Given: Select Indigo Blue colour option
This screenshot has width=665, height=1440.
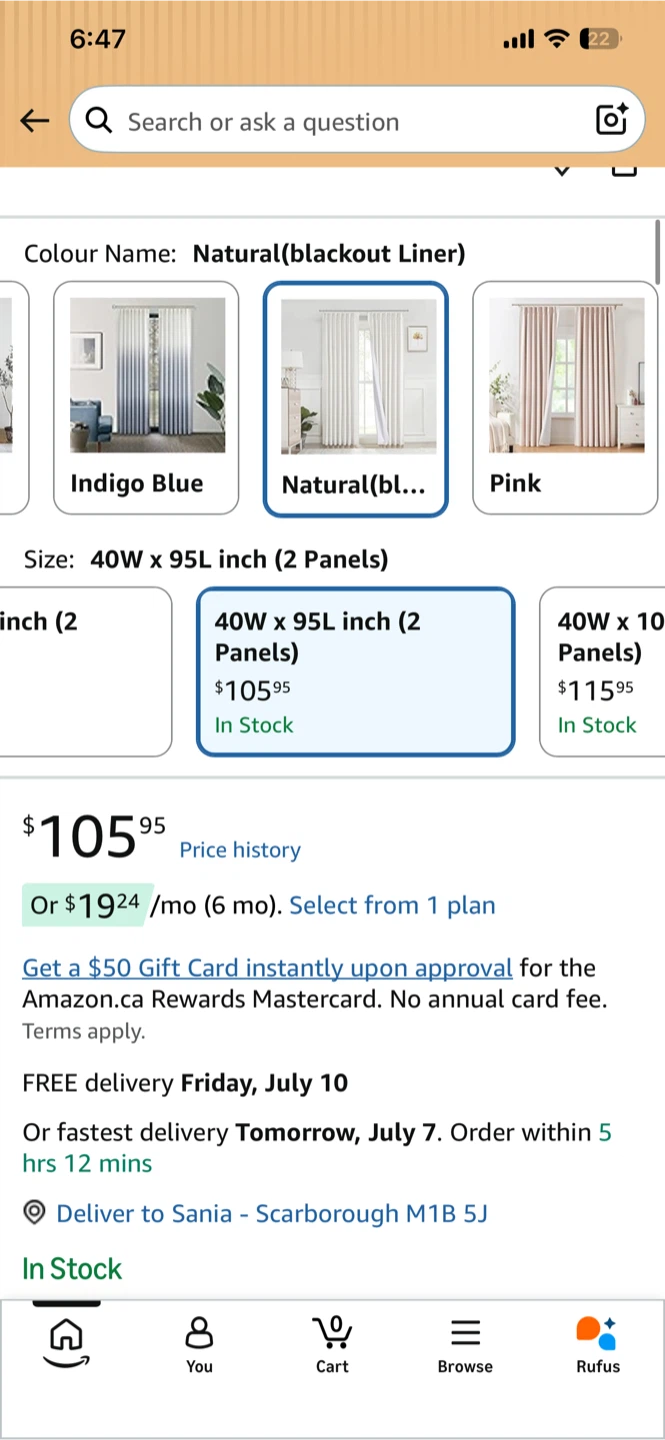Looking at the screenshot, I should [146, 398].
